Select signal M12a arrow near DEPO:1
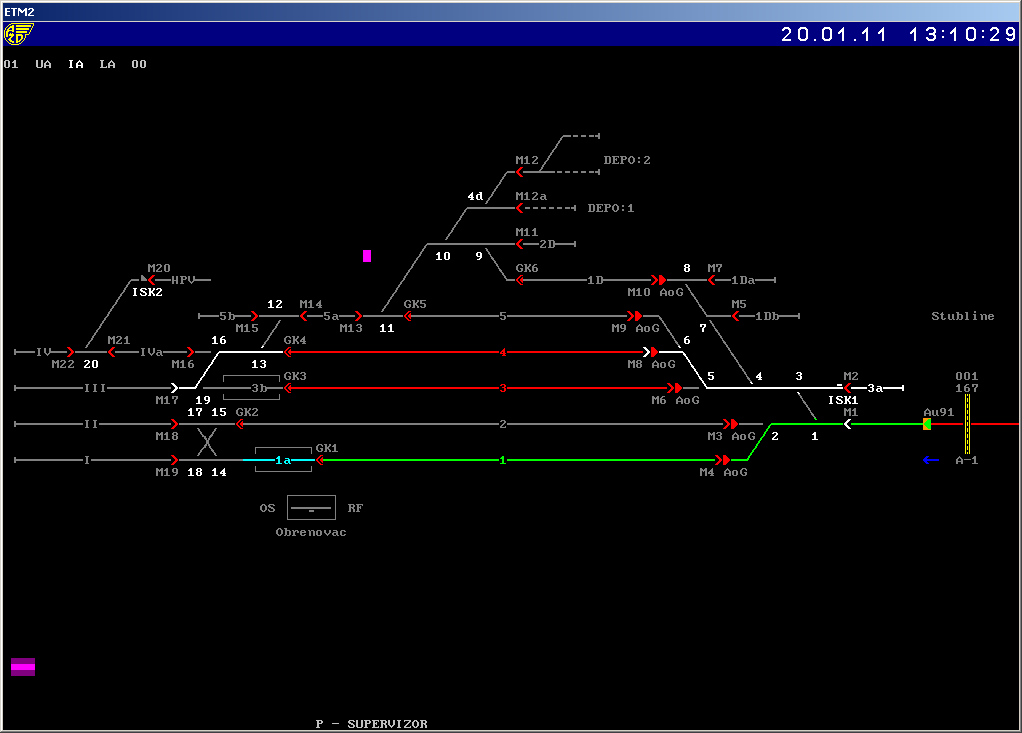This screenshot has height=733, width=1022. tap(519, 208)
